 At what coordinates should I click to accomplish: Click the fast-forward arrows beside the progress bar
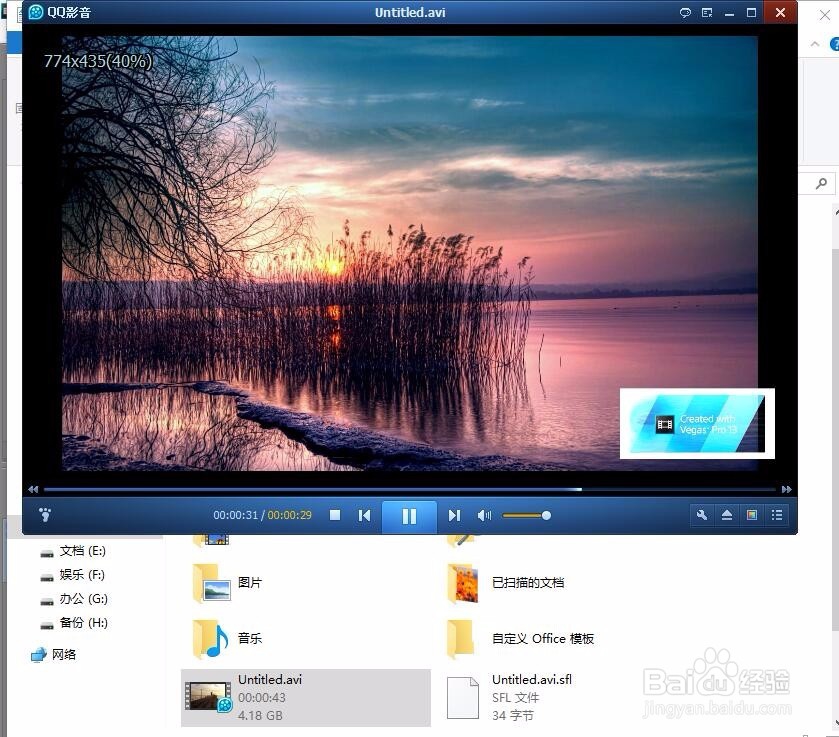[786, 489]
